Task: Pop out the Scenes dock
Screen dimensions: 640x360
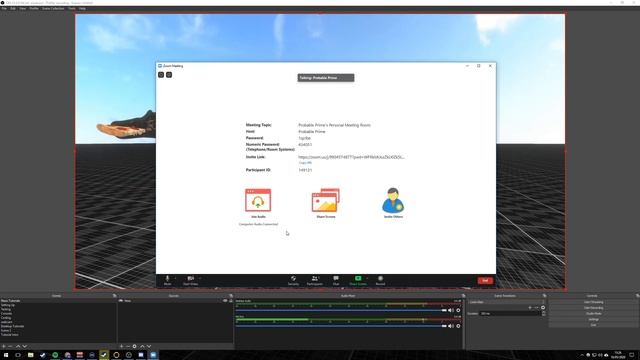Action: [x=114, y=296]
